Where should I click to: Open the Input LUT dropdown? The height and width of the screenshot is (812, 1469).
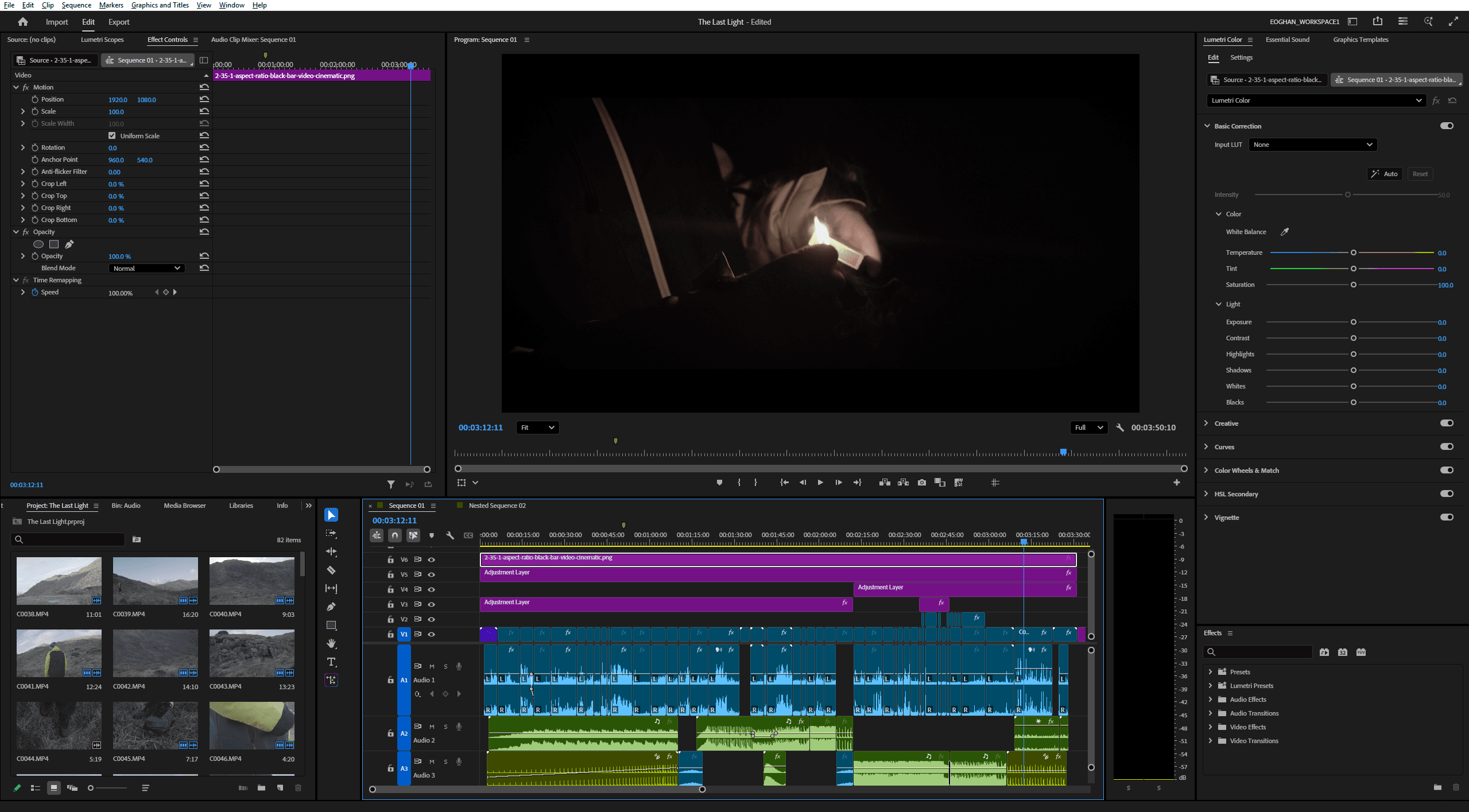(1312, 145)
